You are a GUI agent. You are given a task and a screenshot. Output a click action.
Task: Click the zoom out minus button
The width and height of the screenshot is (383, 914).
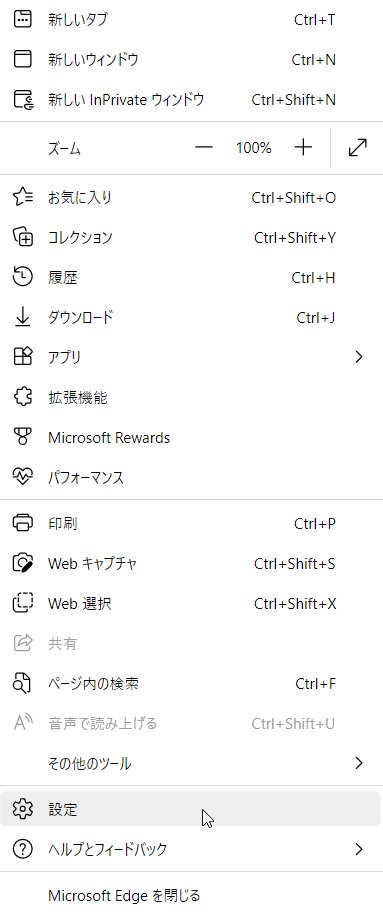pyautogui.click(x=203, y=148)
